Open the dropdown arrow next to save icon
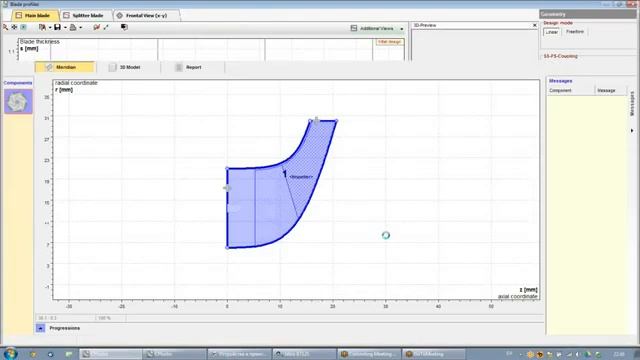The height and width of the screenshot is (360, 640). pos(65,28)
